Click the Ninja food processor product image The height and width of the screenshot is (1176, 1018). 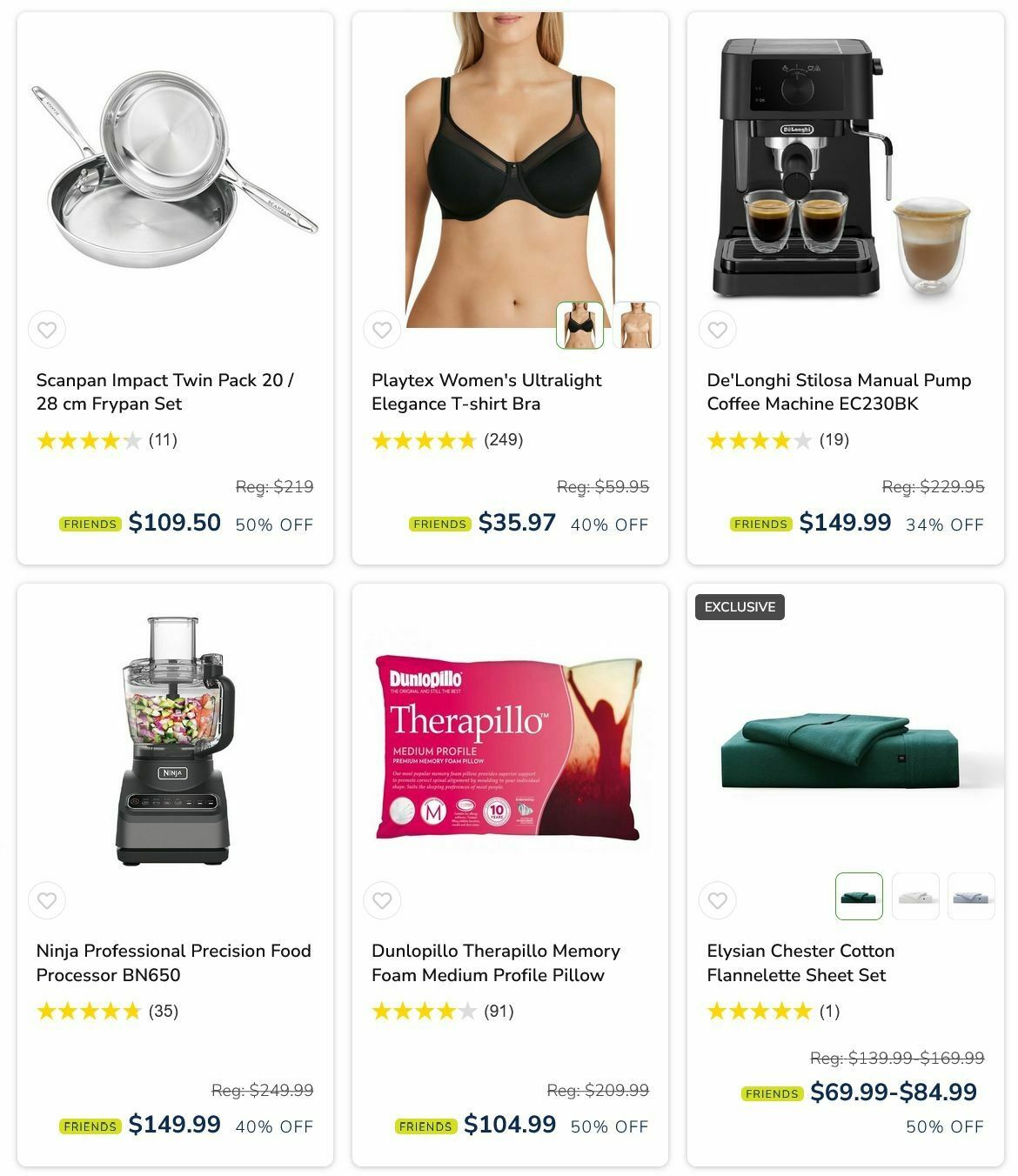(175, 741)
